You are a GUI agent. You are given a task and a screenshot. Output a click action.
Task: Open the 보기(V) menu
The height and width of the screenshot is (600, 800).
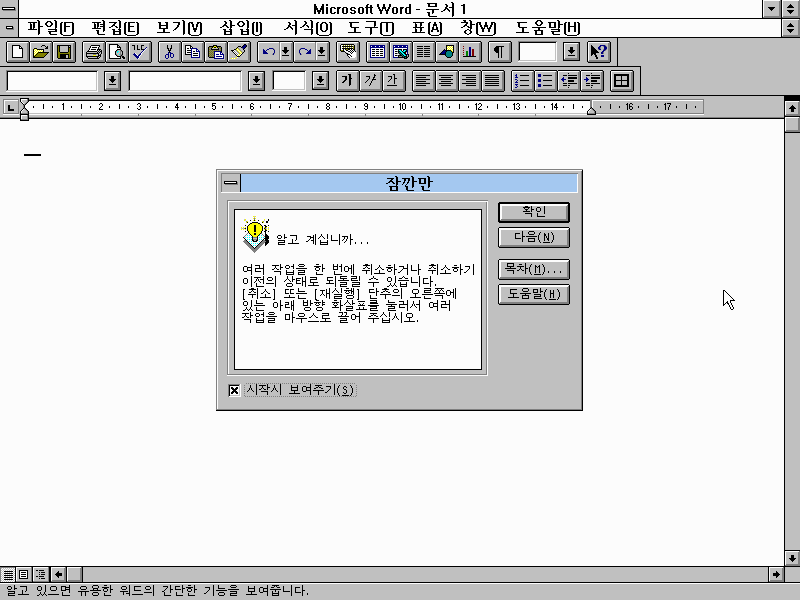point(179,28)
